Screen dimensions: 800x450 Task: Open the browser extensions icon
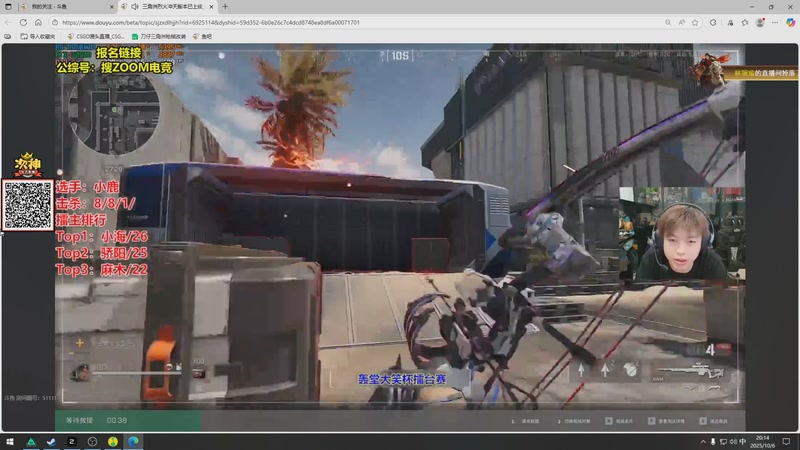click(x=731, y=22)
